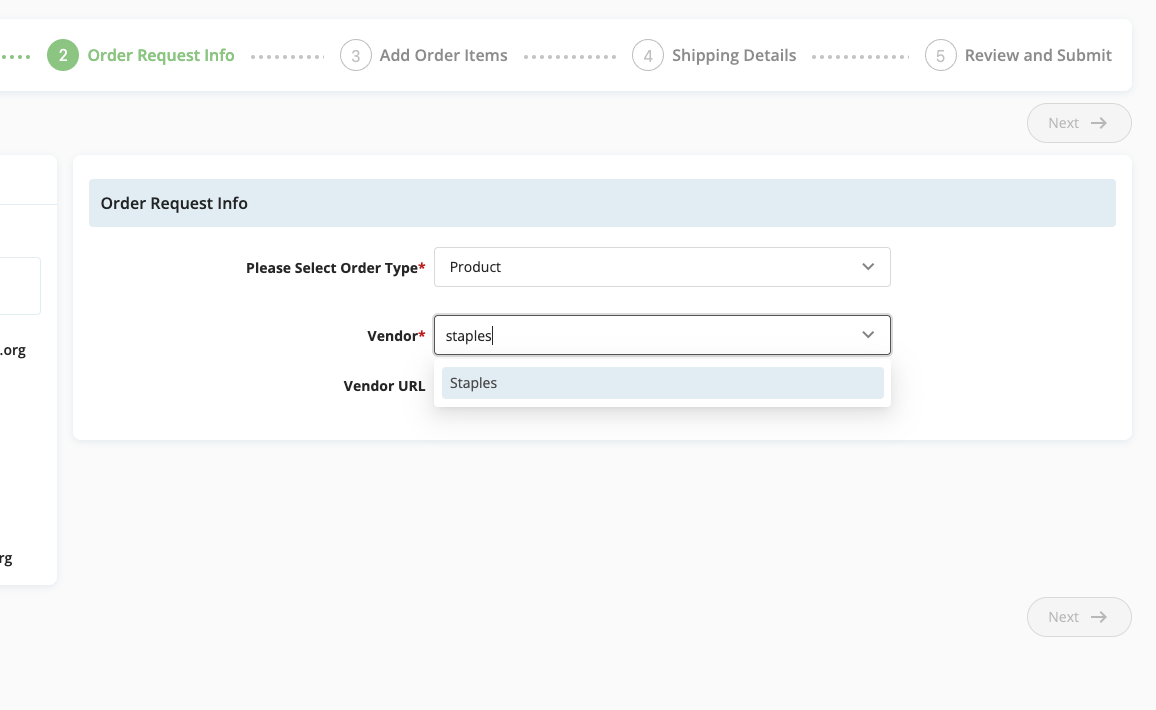Click the green step 2 circle
1156x710 pixels.
tap(63, 55)
